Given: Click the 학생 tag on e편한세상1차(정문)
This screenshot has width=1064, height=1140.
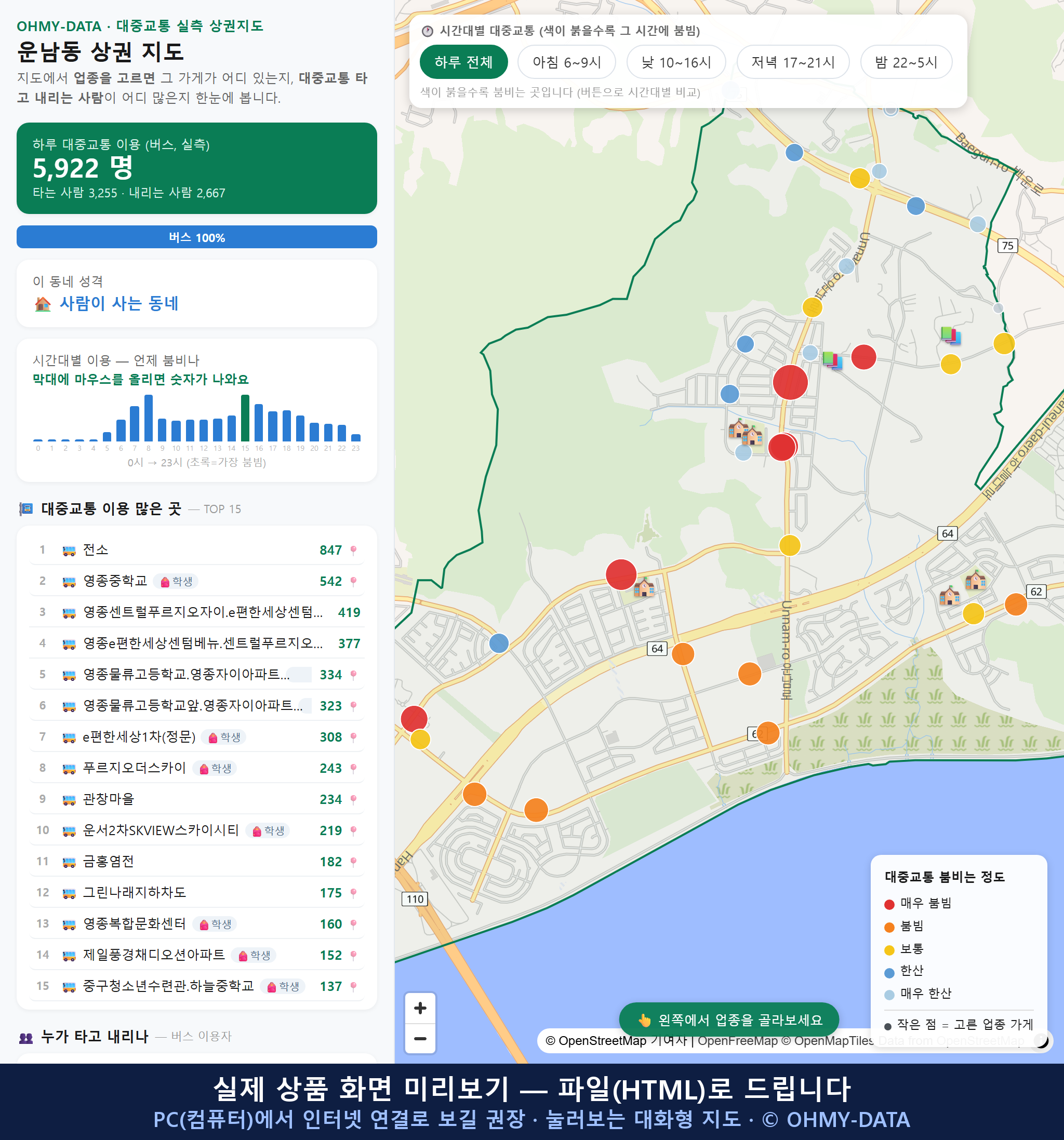Looking at the screenshot, I should click(224, 737).
